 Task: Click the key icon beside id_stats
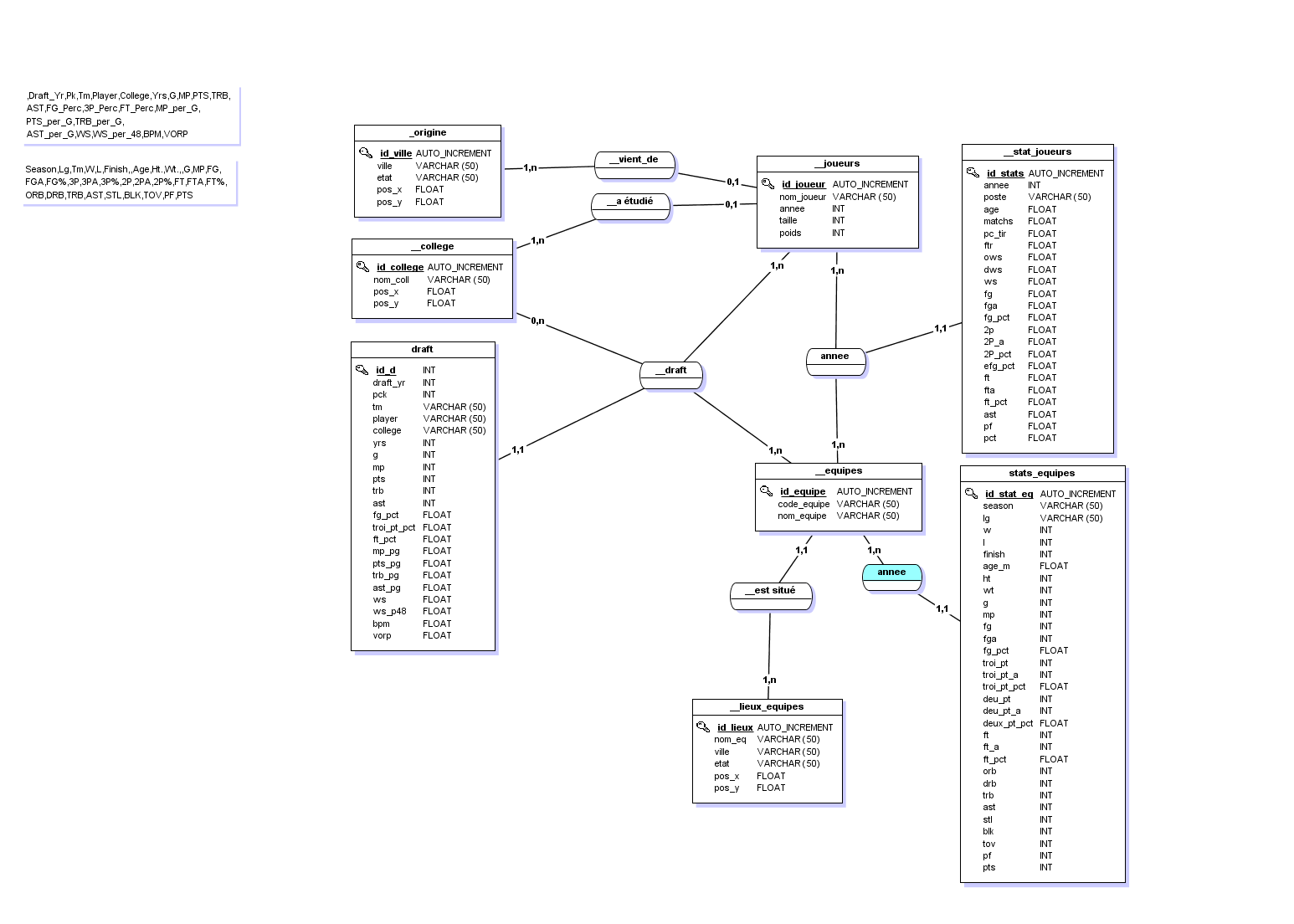tap(973, 173)
